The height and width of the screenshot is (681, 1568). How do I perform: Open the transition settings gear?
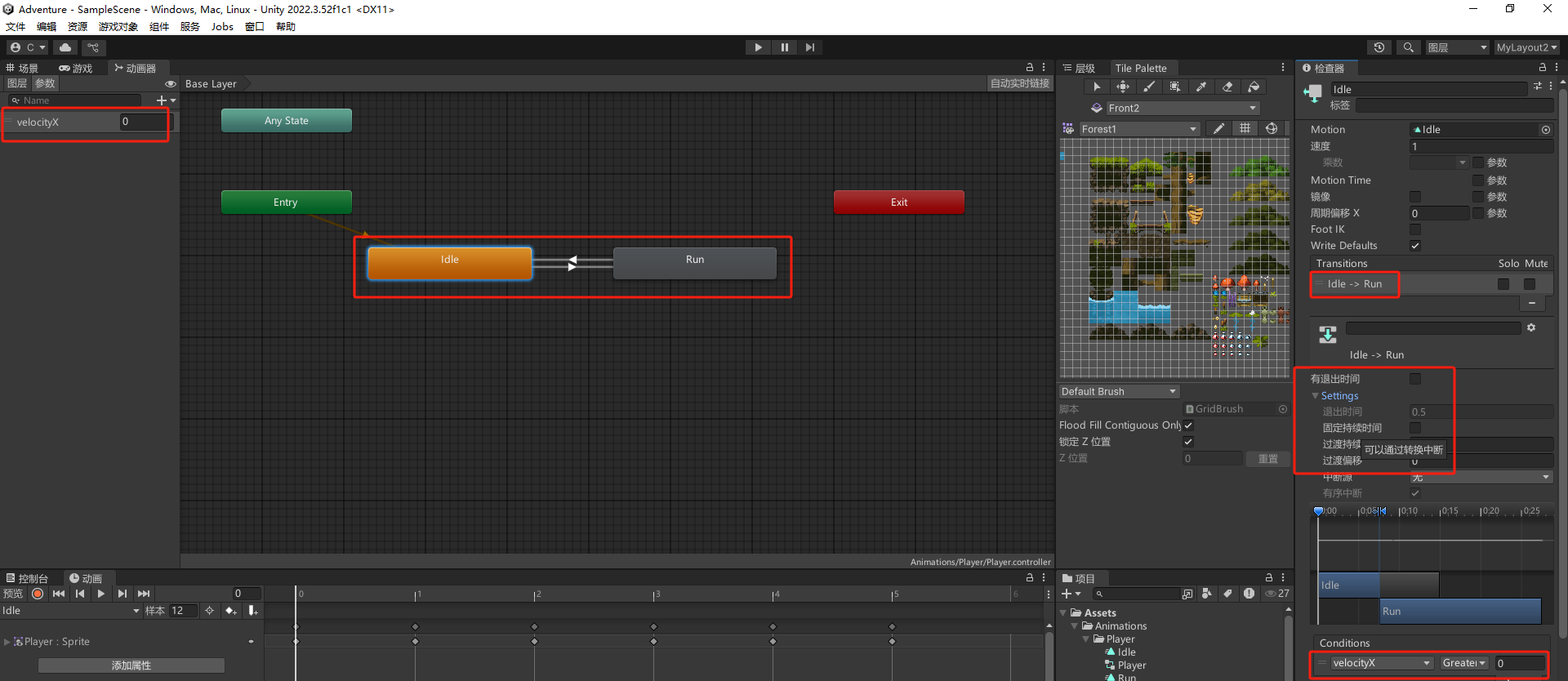(x=1531, y=327)
